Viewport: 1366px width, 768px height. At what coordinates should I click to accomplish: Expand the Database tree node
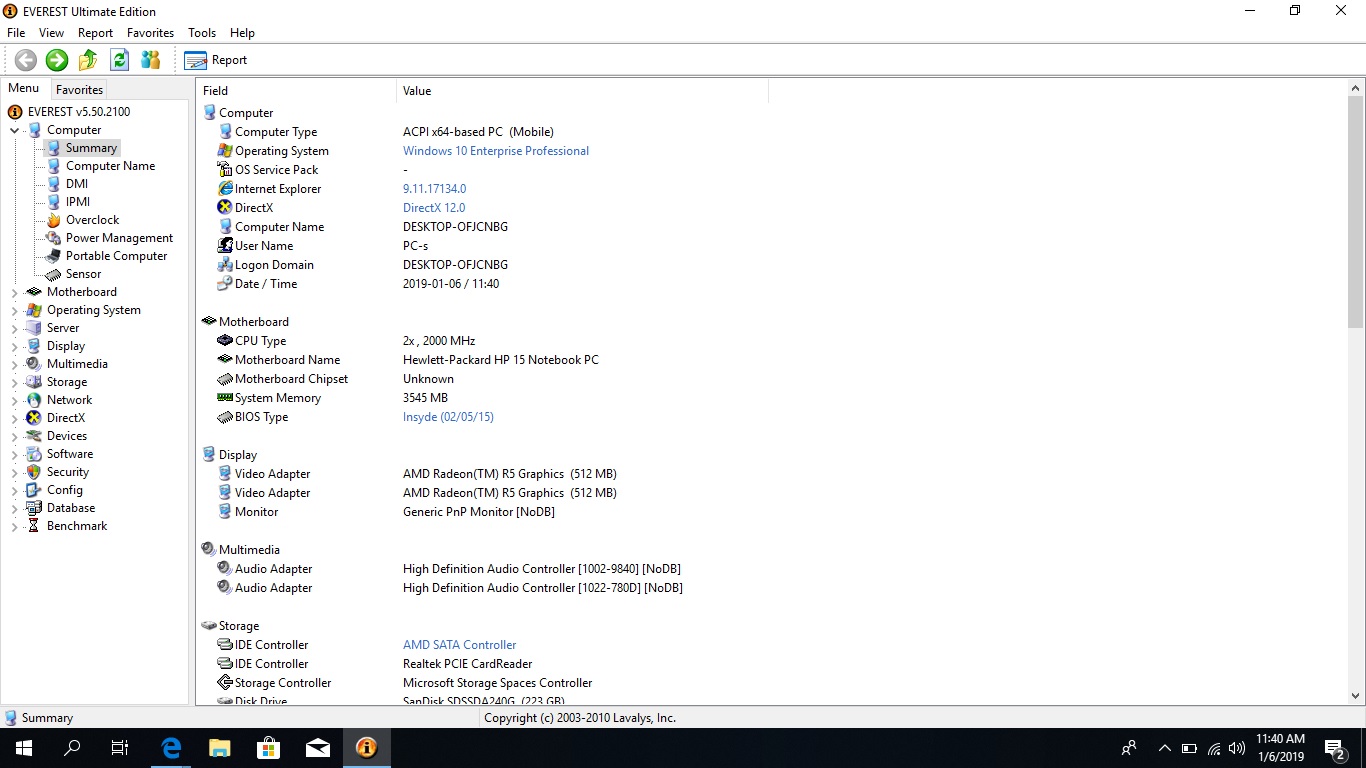(14, 508)
